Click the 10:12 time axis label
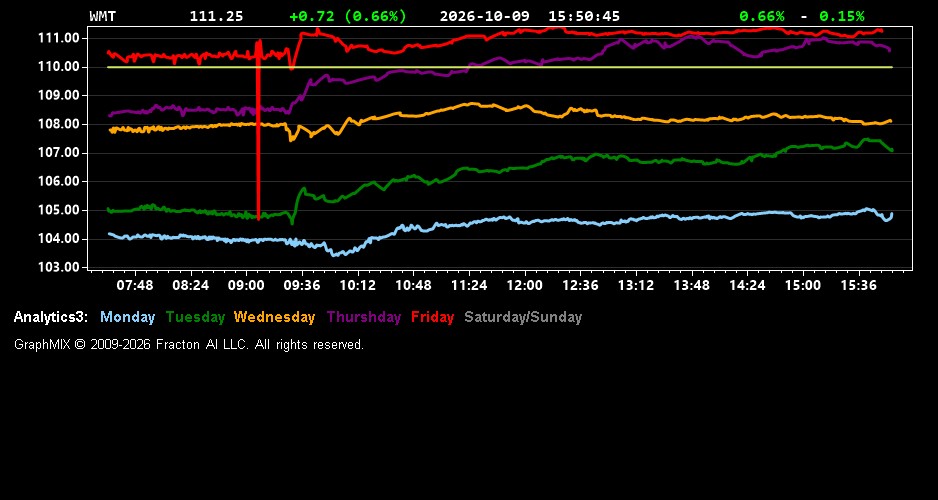This screenshot has height=500, width=938. [x=358, y=285]
